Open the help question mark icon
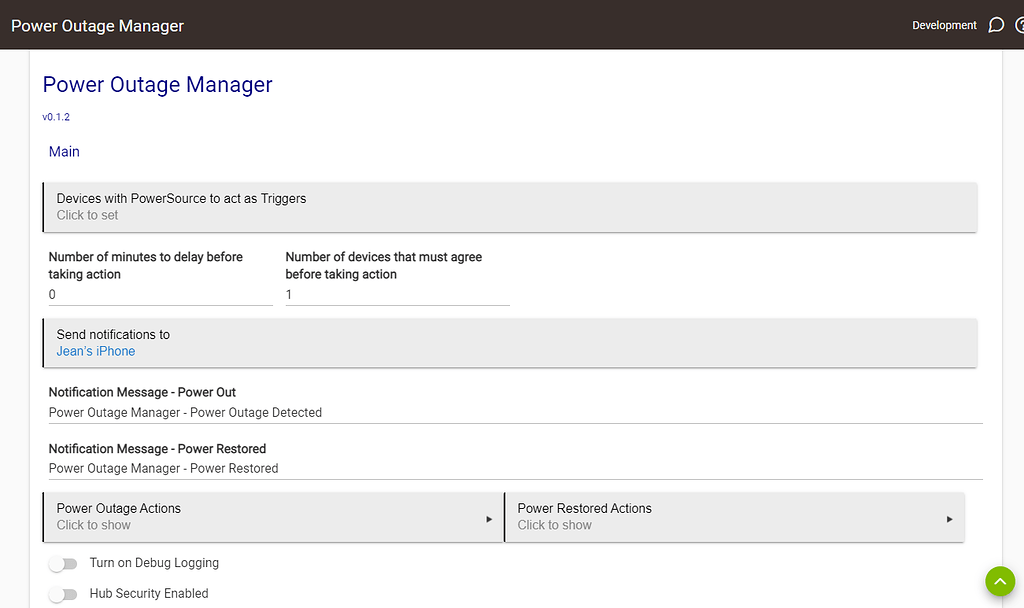The height and width of the screenshot is (608, 1024). tap(1020, 25)
